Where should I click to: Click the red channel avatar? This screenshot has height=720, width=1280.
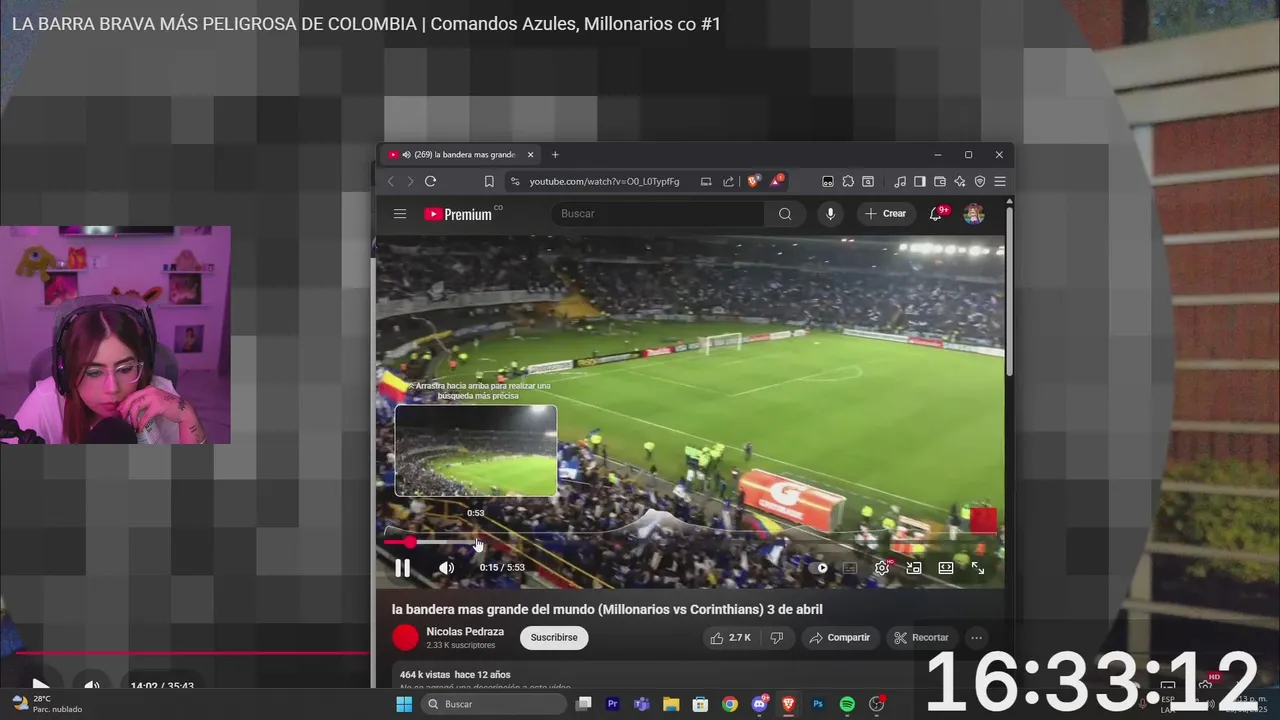pos(405,637)
